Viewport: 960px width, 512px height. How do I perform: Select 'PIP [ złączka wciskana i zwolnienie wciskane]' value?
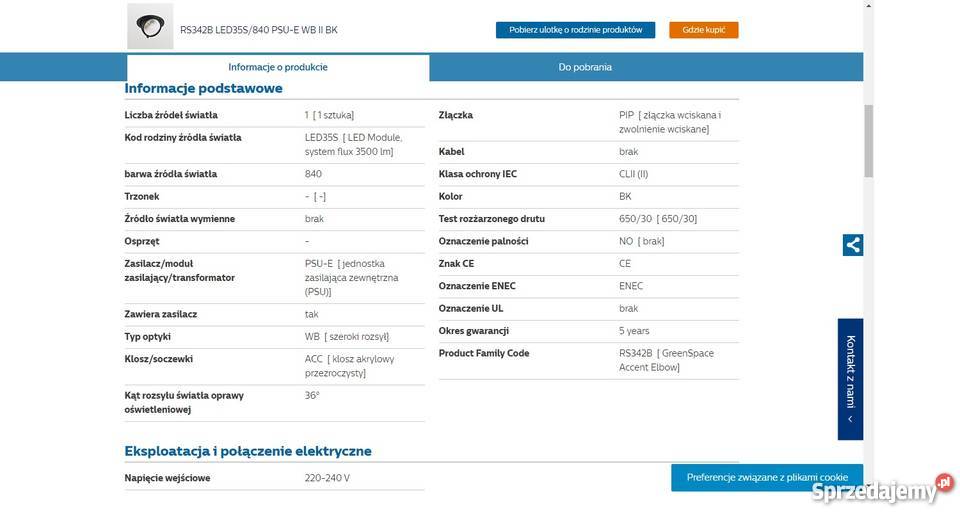pyautogui.click(x=670, y=122)
